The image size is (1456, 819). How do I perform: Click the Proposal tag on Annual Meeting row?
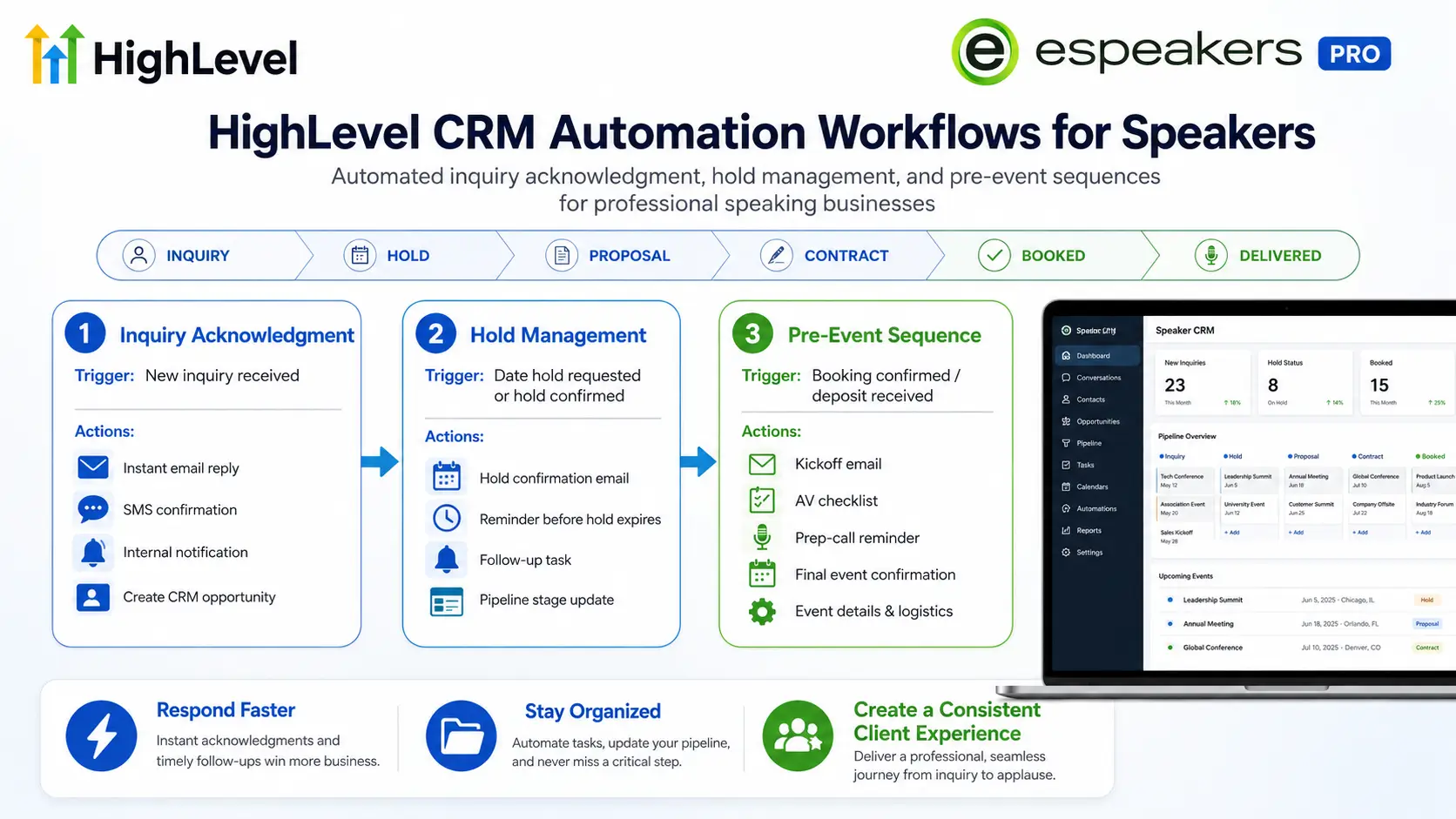pos(1427,623)
